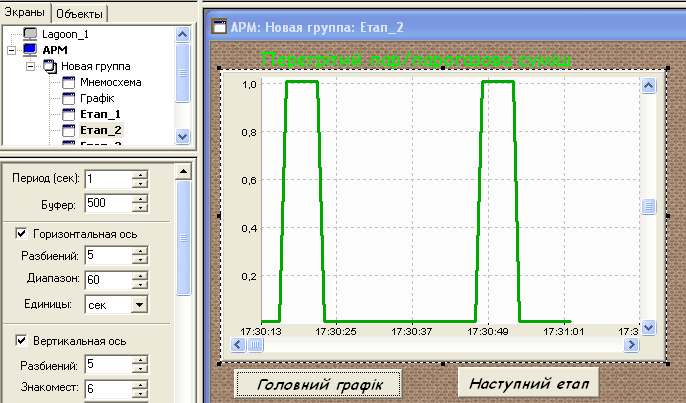Click the Етап_2 screen icon in tree
This screenshot has width=686, height=403.
pyautogui.click(x=69, y=130)
